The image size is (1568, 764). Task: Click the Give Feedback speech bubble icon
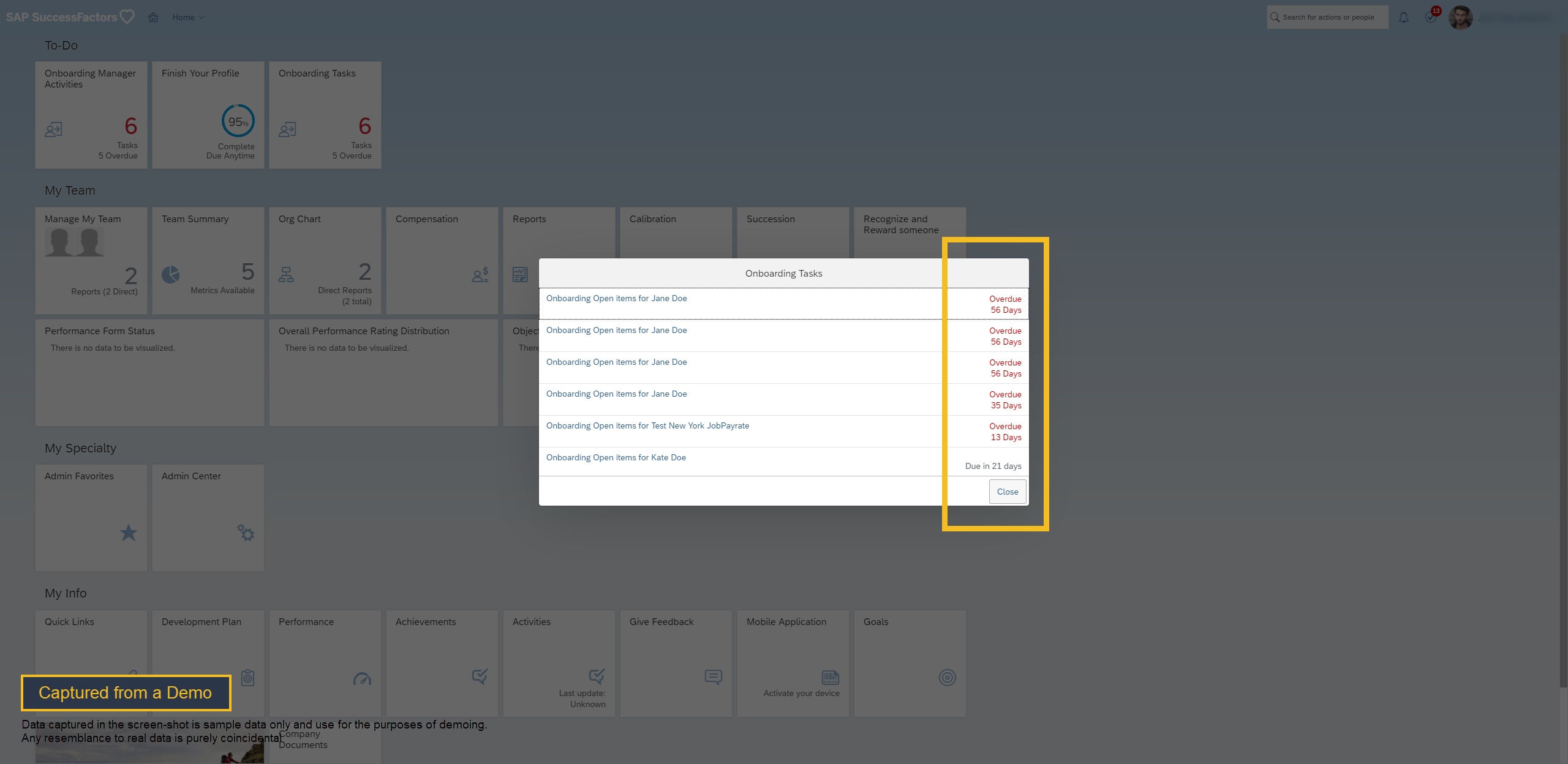tap(714, 676)
